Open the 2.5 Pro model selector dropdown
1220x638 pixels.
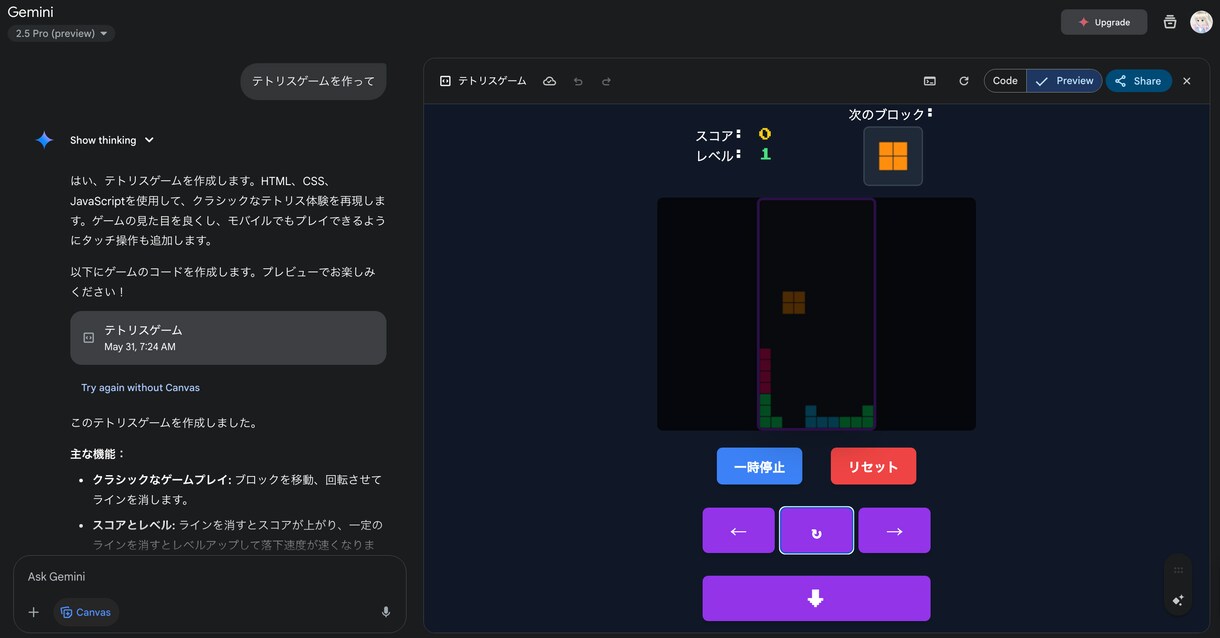[x=61, y=33]
